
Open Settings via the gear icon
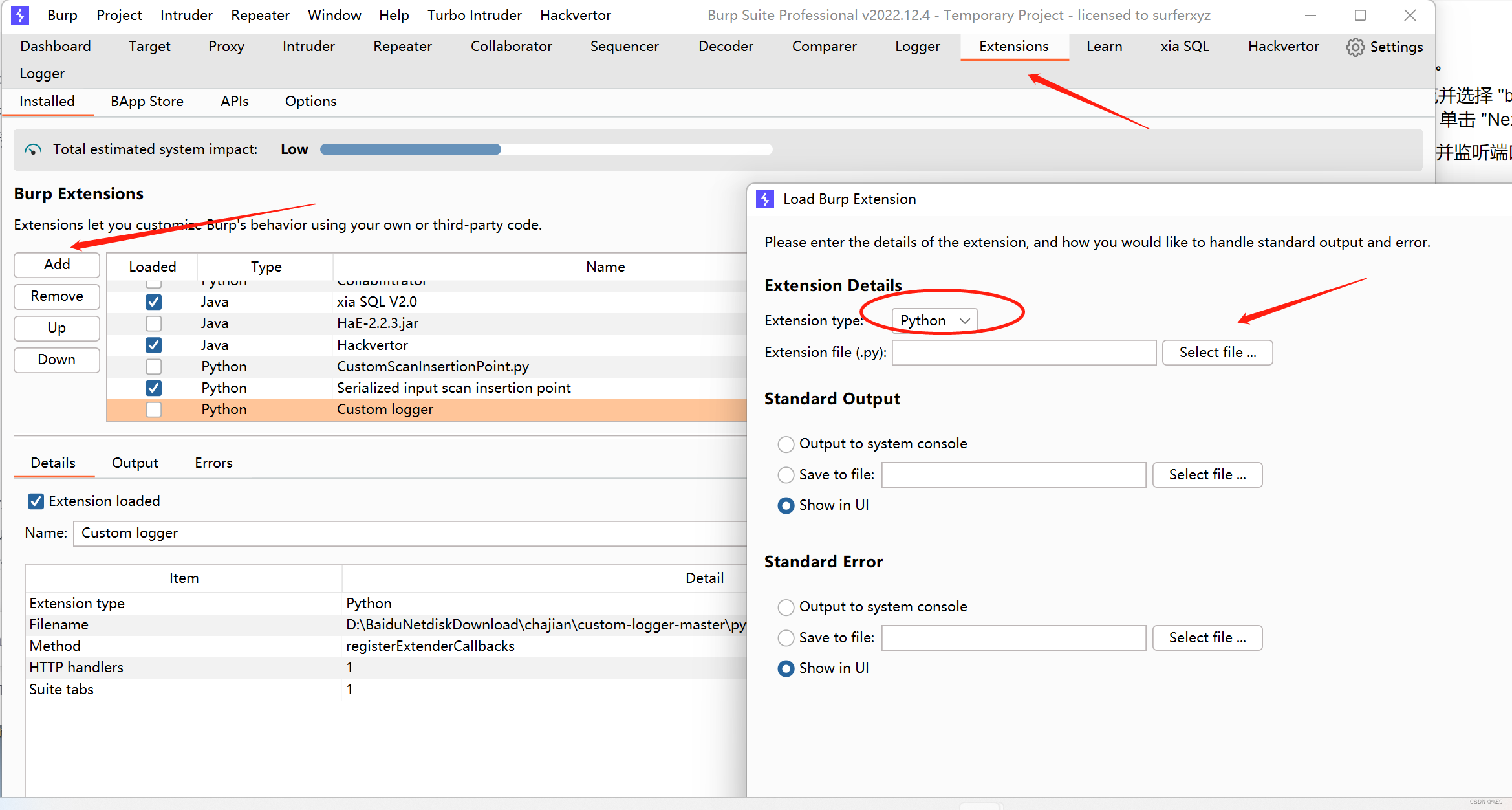(x=1355, y=47)
